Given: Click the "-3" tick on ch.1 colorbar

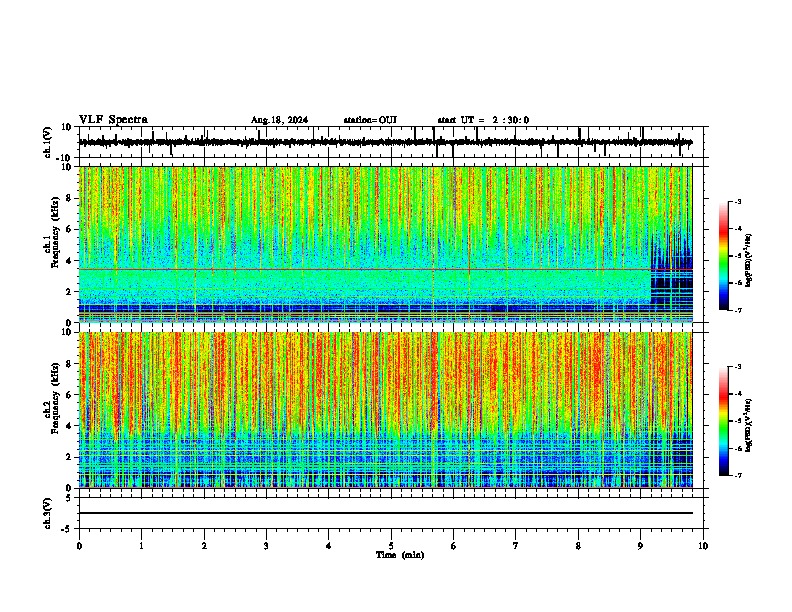Looking at the screenshot, I should (737, 201).
